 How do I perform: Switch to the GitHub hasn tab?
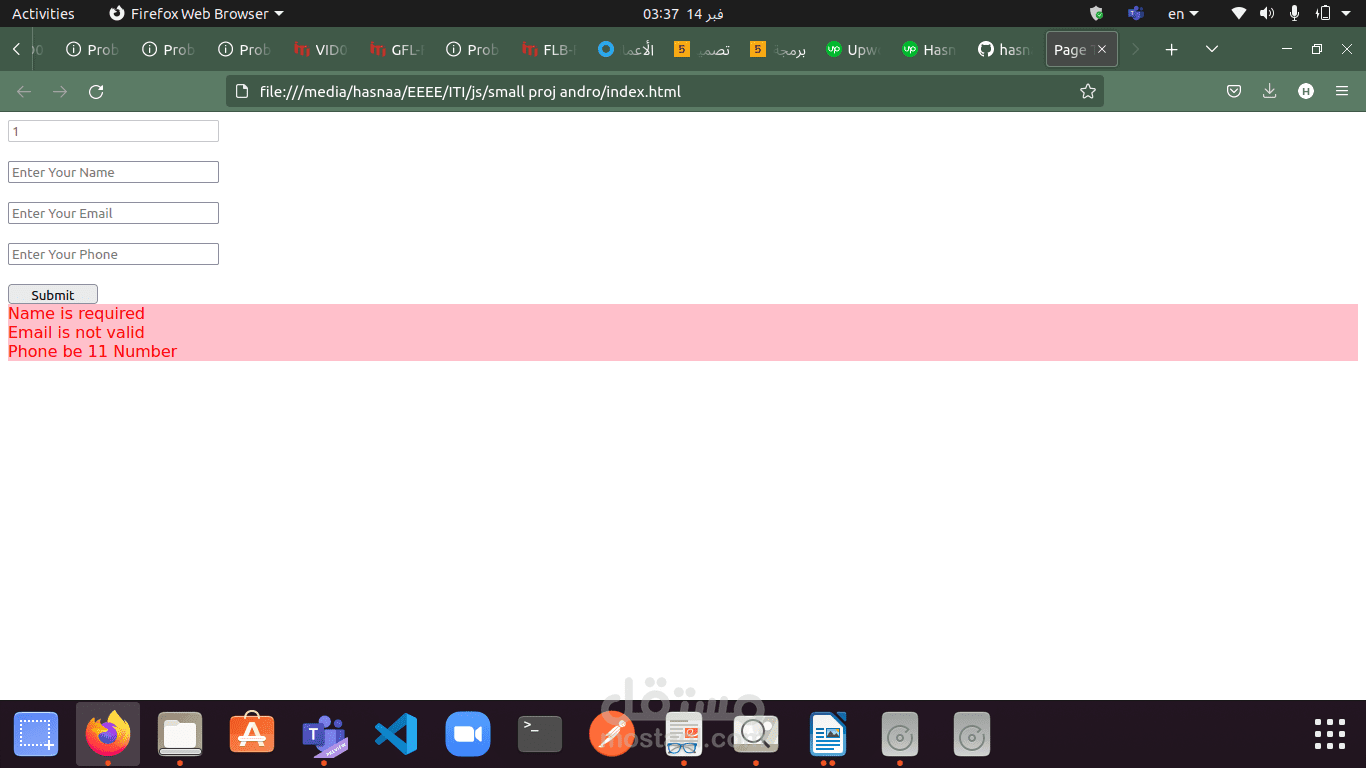click(1005, 50)
